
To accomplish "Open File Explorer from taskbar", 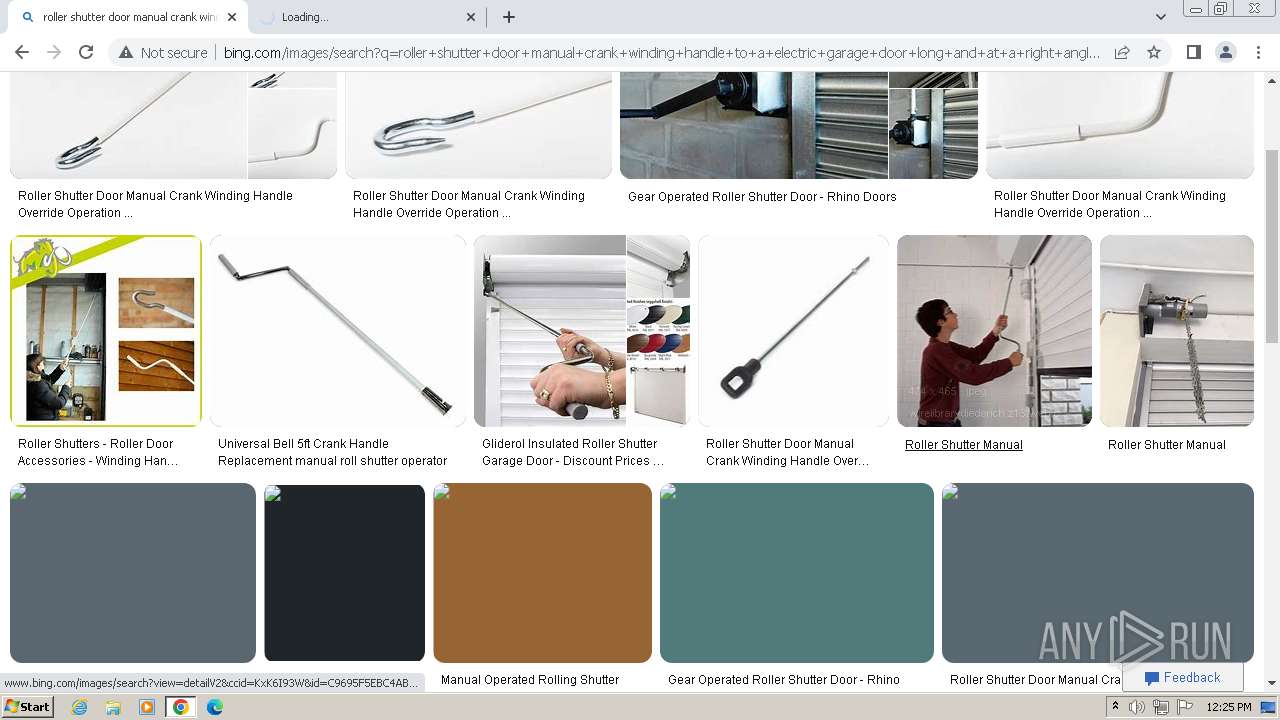I will (113, 707).
